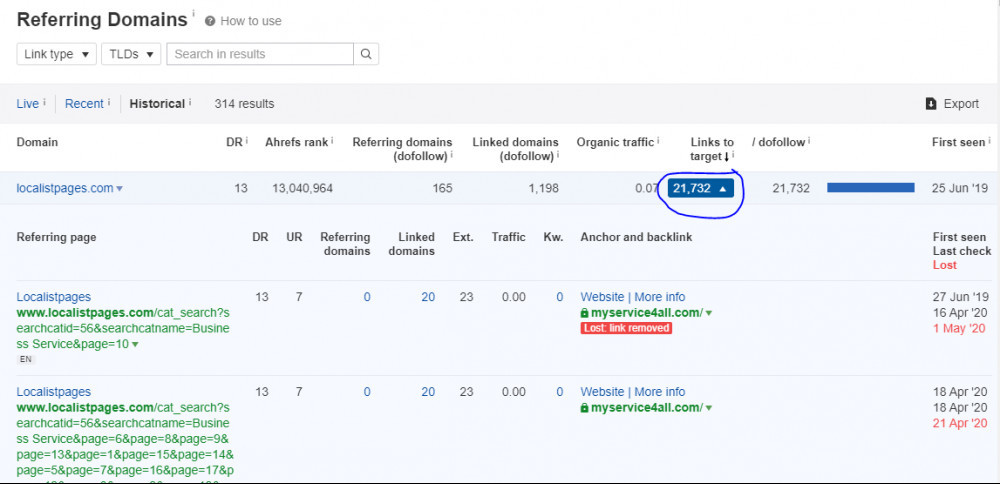Screen dimensions: 1000x484
Task: Open the first Localistpages referring page title
Action: pyautogui.click(x=54, y=297)
